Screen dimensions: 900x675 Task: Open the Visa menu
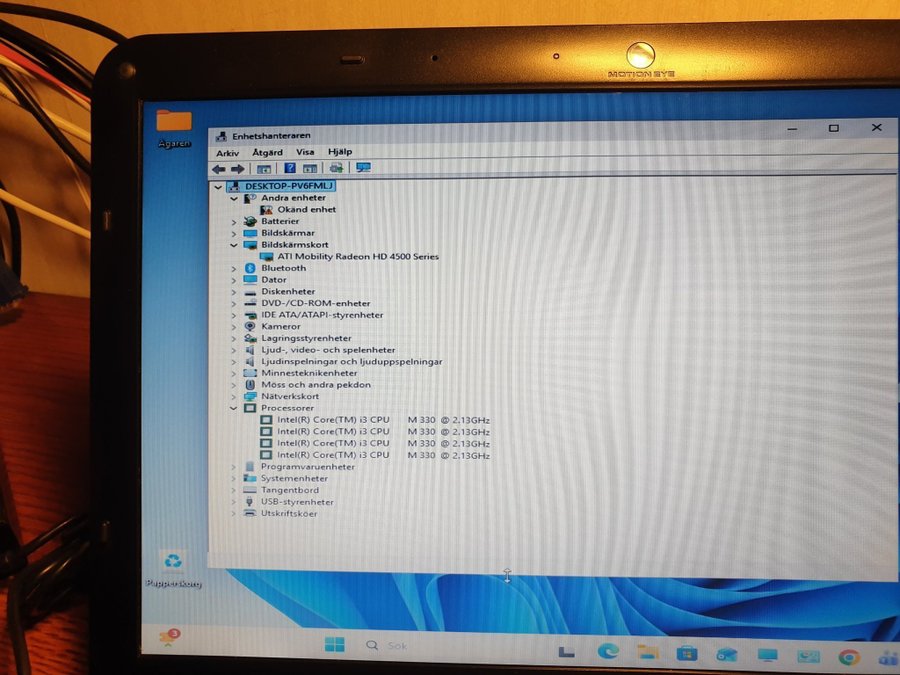[305, 152]
